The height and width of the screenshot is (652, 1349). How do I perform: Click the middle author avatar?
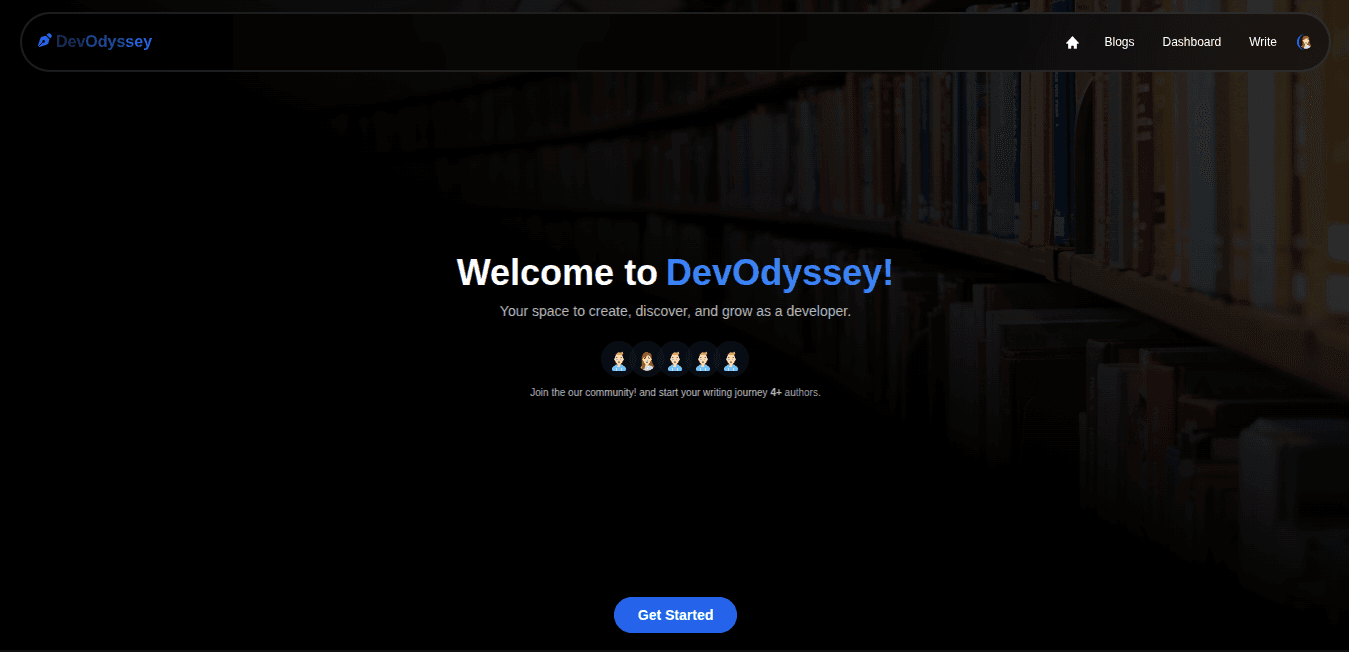pos(675,359)
